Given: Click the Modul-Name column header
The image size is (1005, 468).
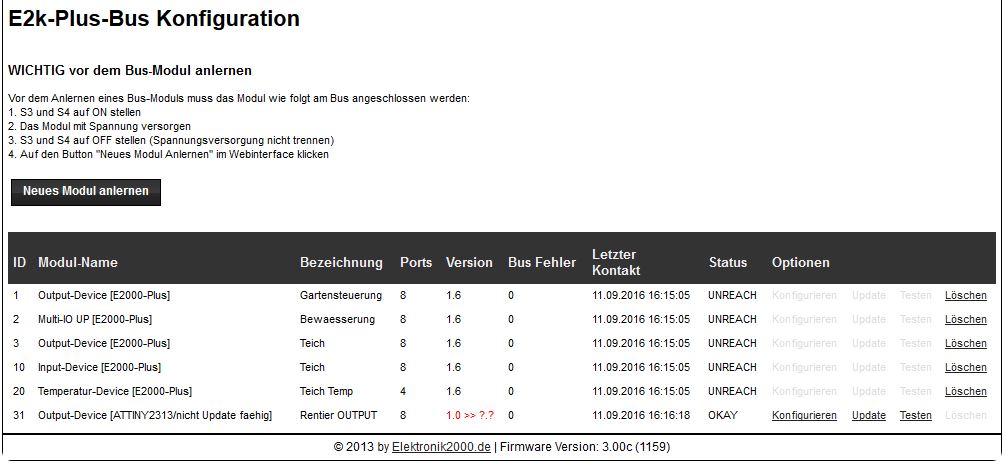Looking at the screenshot, I should click(78, 262).
